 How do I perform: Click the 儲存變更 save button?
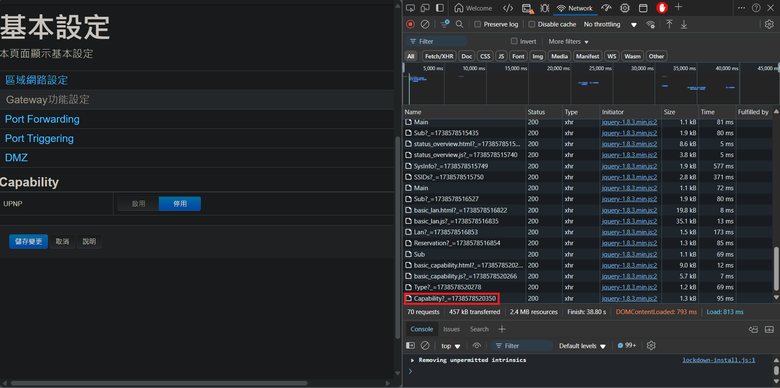coord(28,242)
